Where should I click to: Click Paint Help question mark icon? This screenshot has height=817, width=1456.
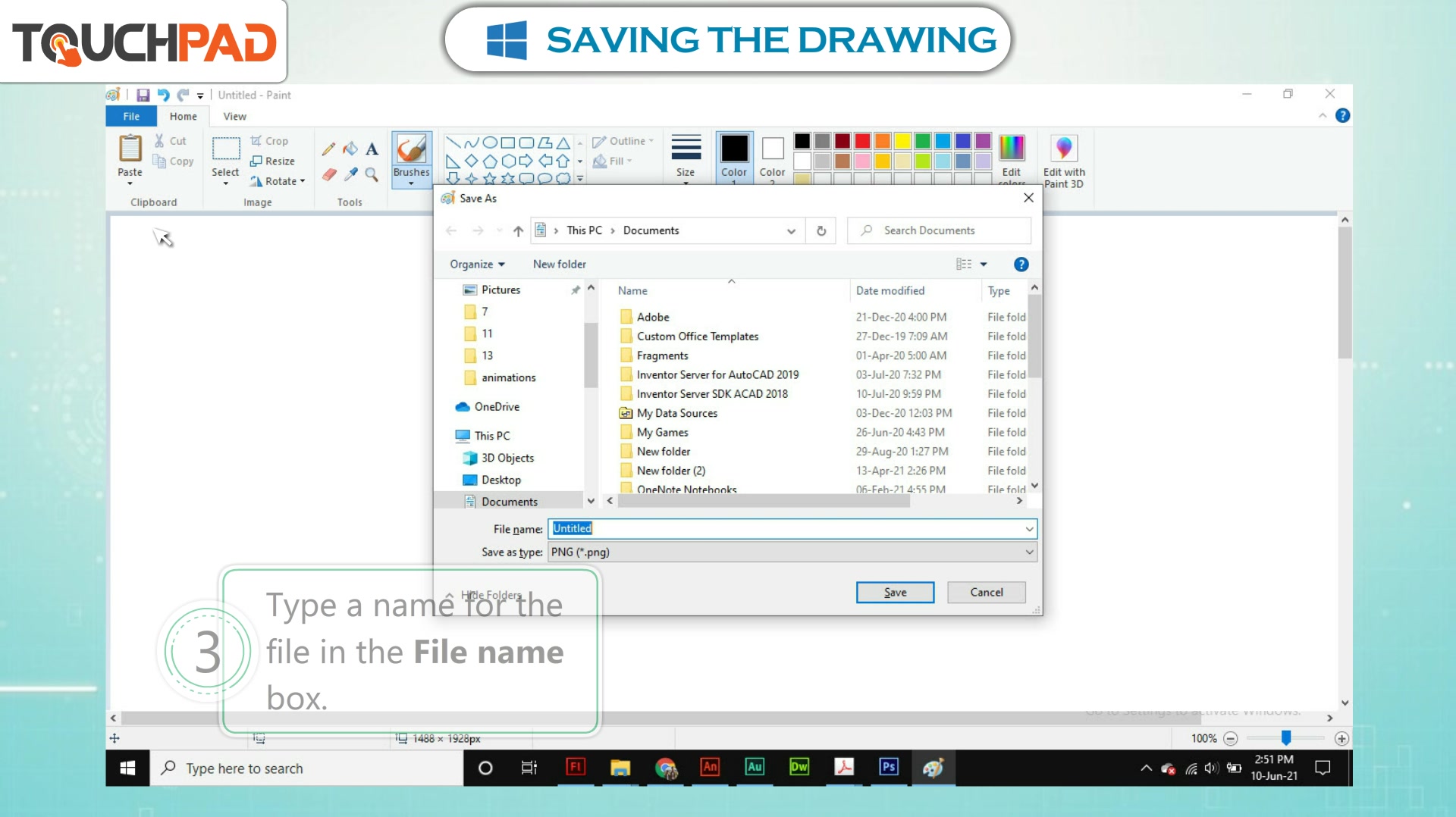point(1342,116)
